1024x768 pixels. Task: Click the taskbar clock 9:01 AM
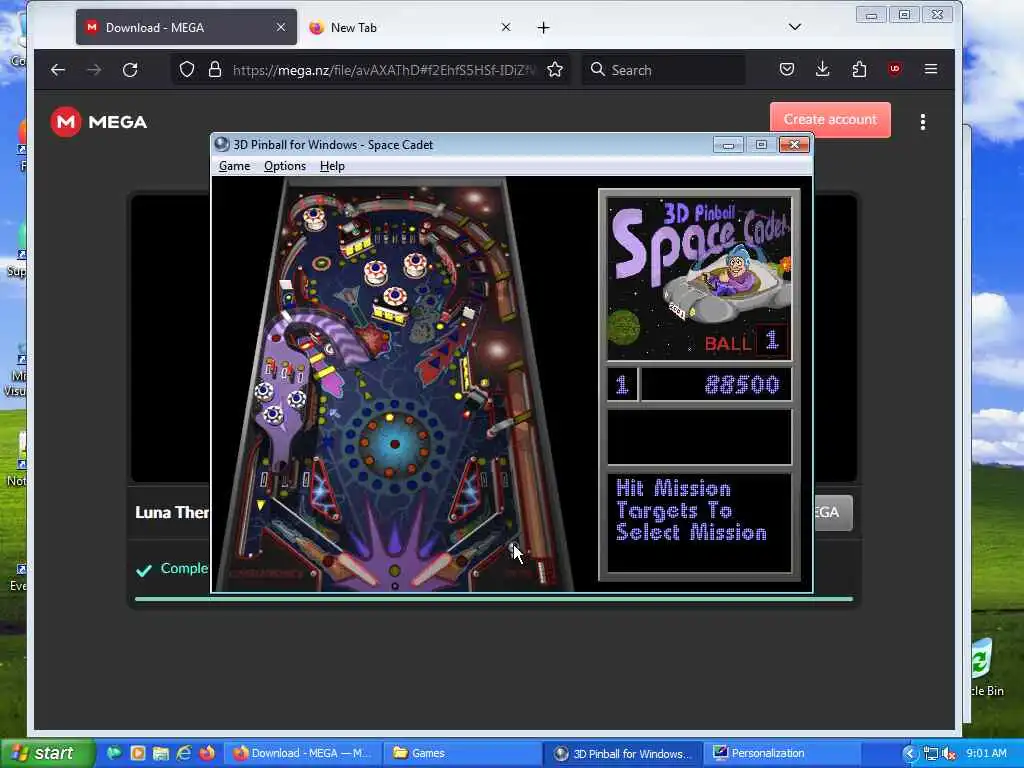[986, 753]
